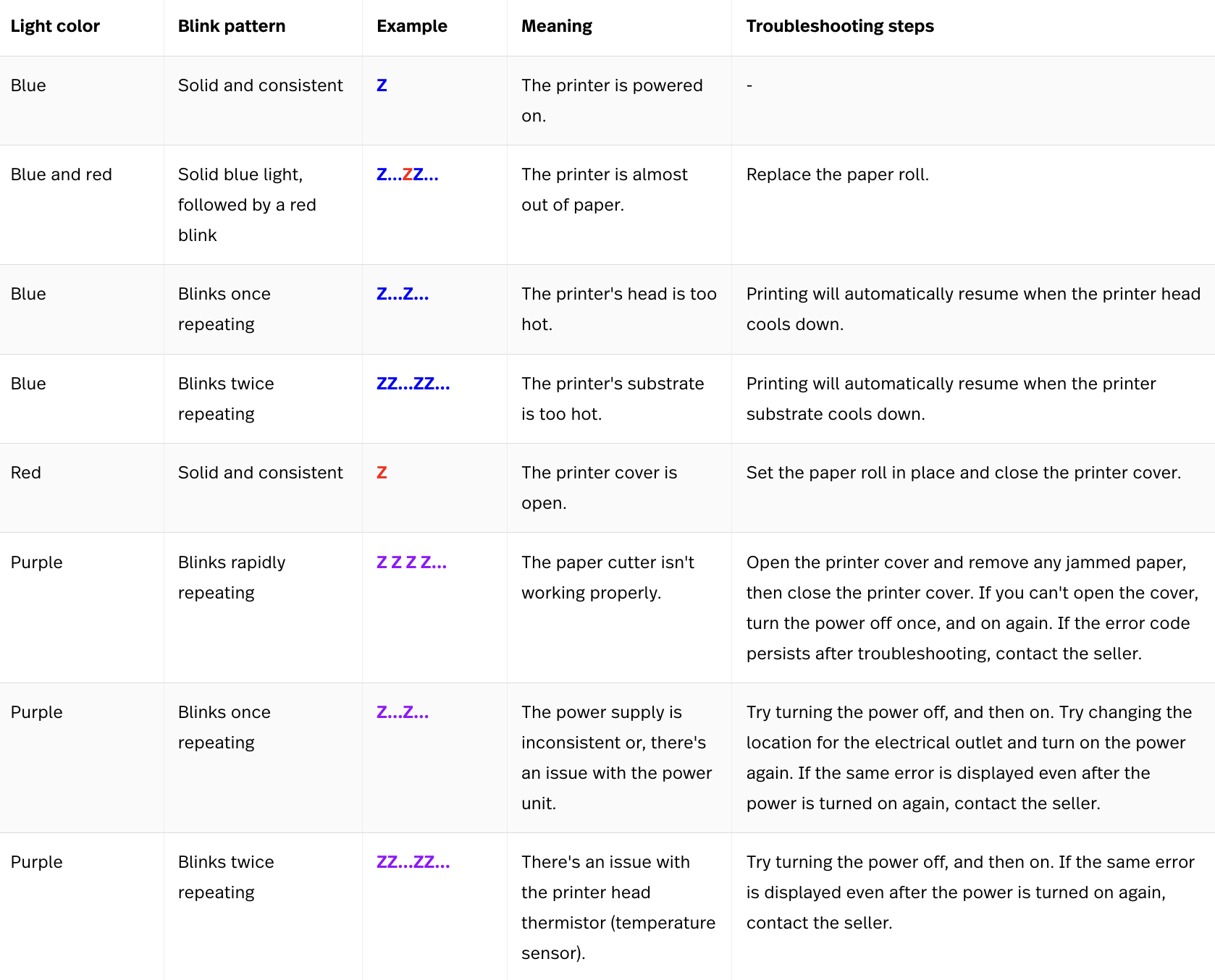Screen dimensions: 1215x980
Task: Click the single solid blue Z example
Action: click(x=382, y=86)
